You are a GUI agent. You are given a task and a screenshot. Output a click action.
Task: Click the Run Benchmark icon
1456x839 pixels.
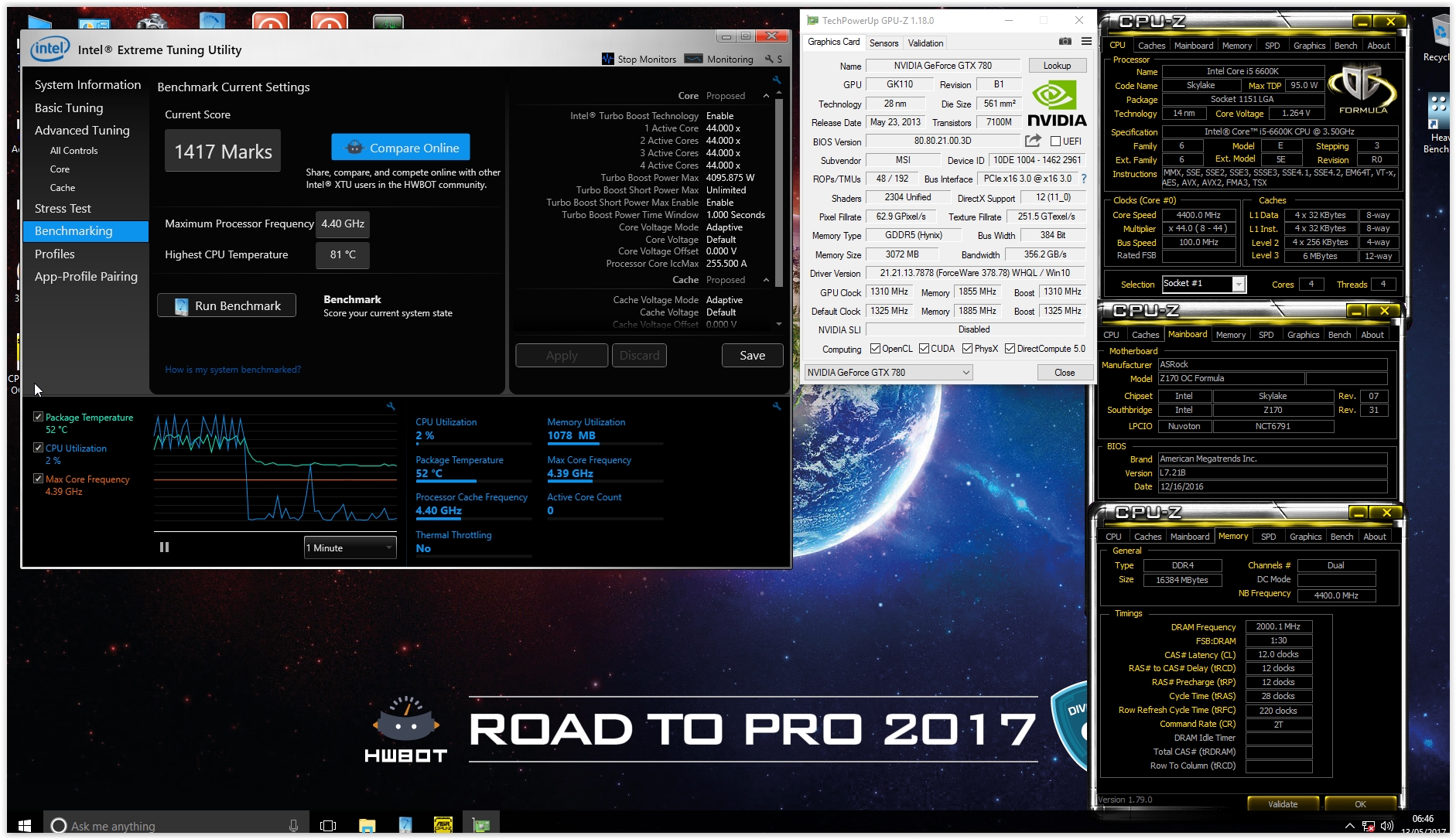[x=181, y=306]
